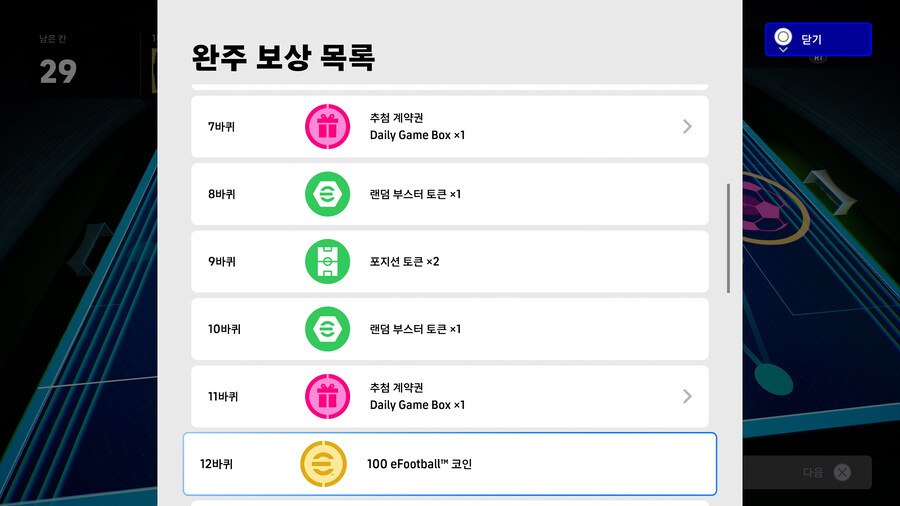Click the 8바퀴 random booster token icon

click(327, 194)
